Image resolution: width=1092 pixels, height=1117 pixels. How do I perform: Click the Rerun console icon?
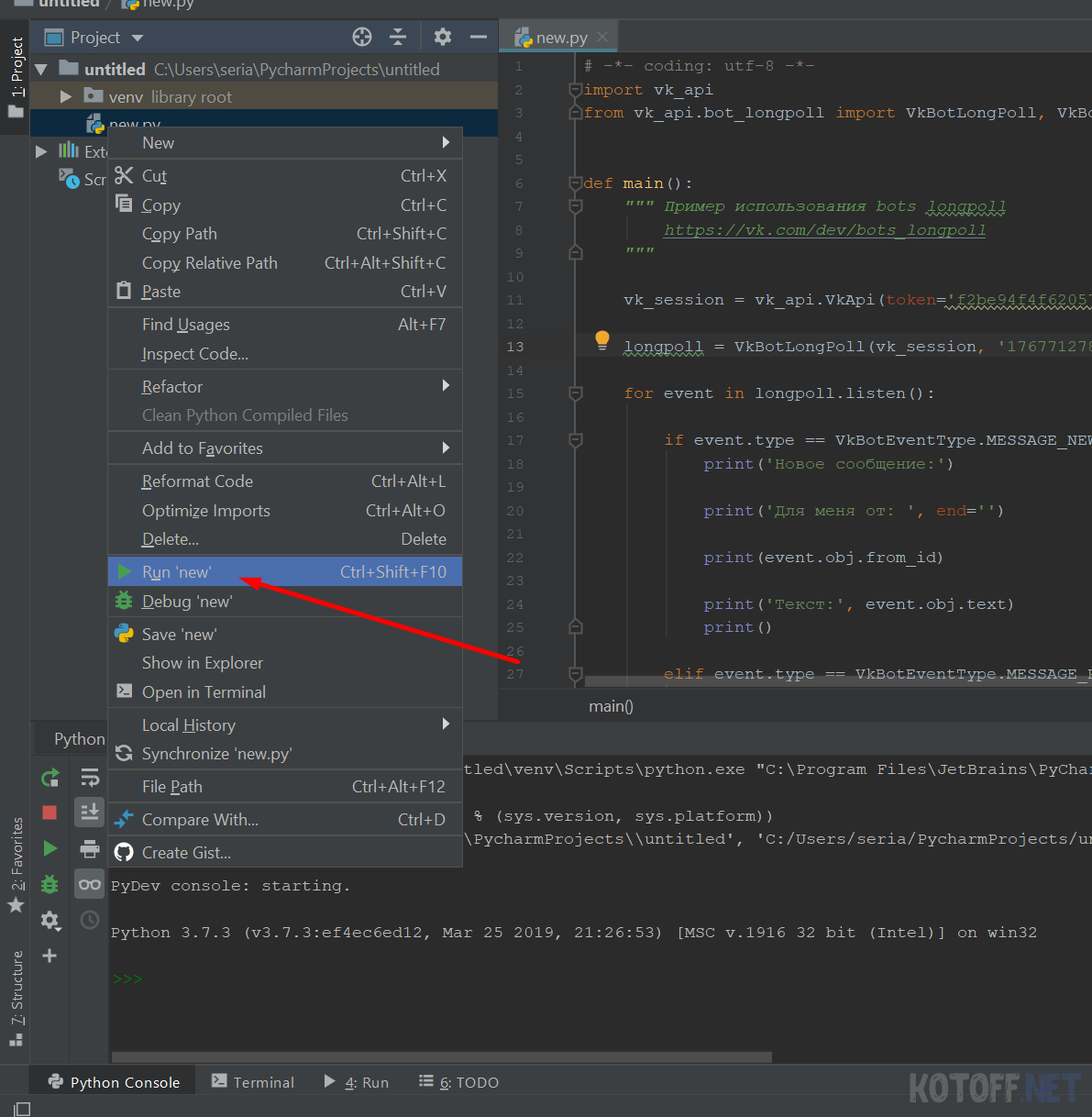tap(50, 779)
